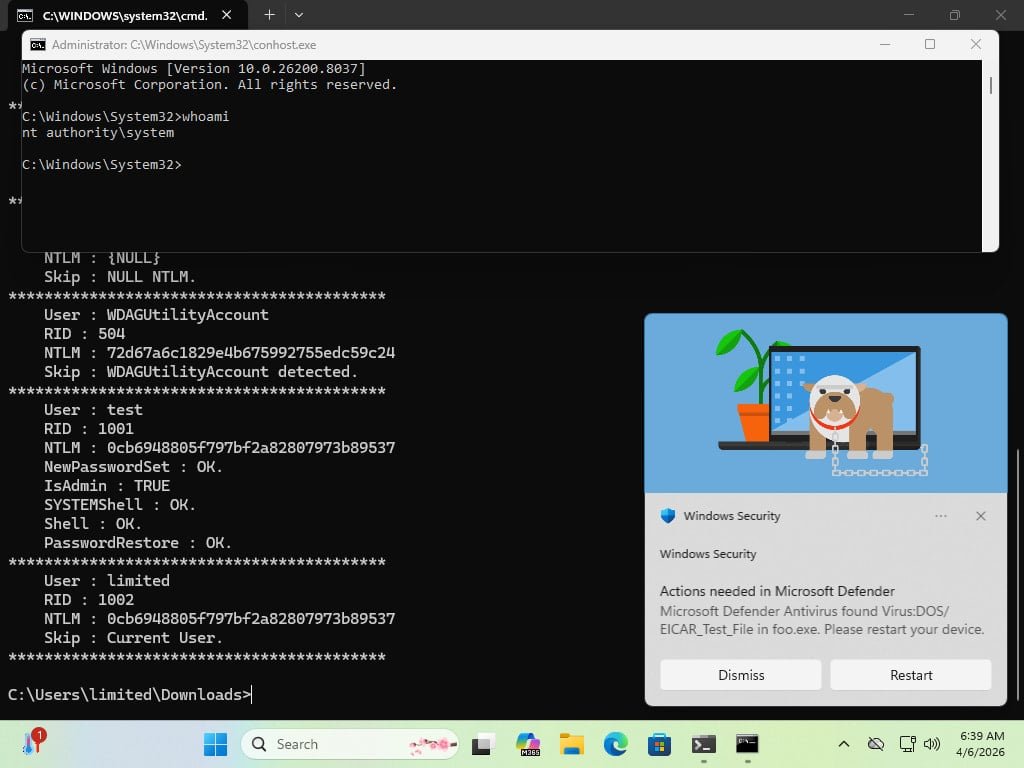Screen dimensions: 1024x768
Task: Select the cmd.exe tab in the terminal window
Action: click(x=120, y=15)
